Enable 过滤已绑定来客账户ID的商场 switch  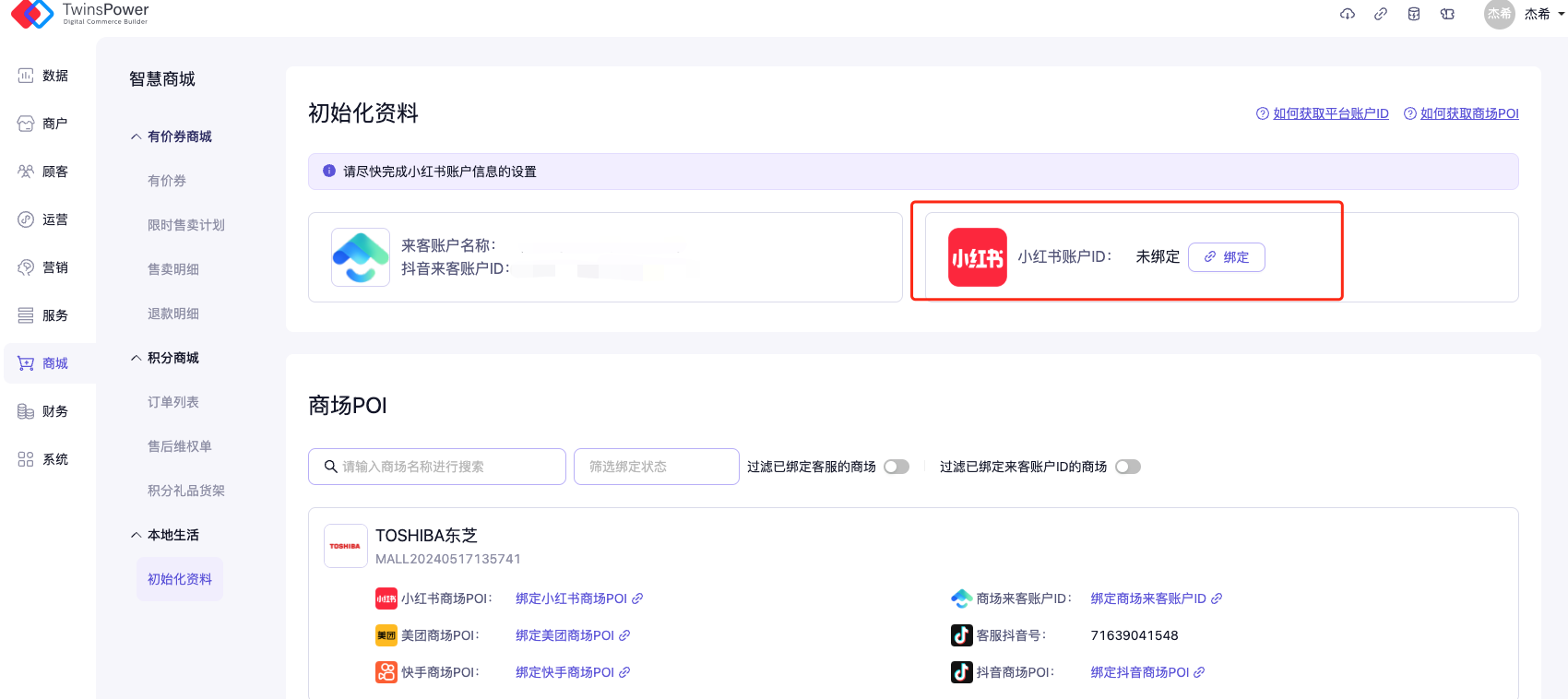point(1127,467)
